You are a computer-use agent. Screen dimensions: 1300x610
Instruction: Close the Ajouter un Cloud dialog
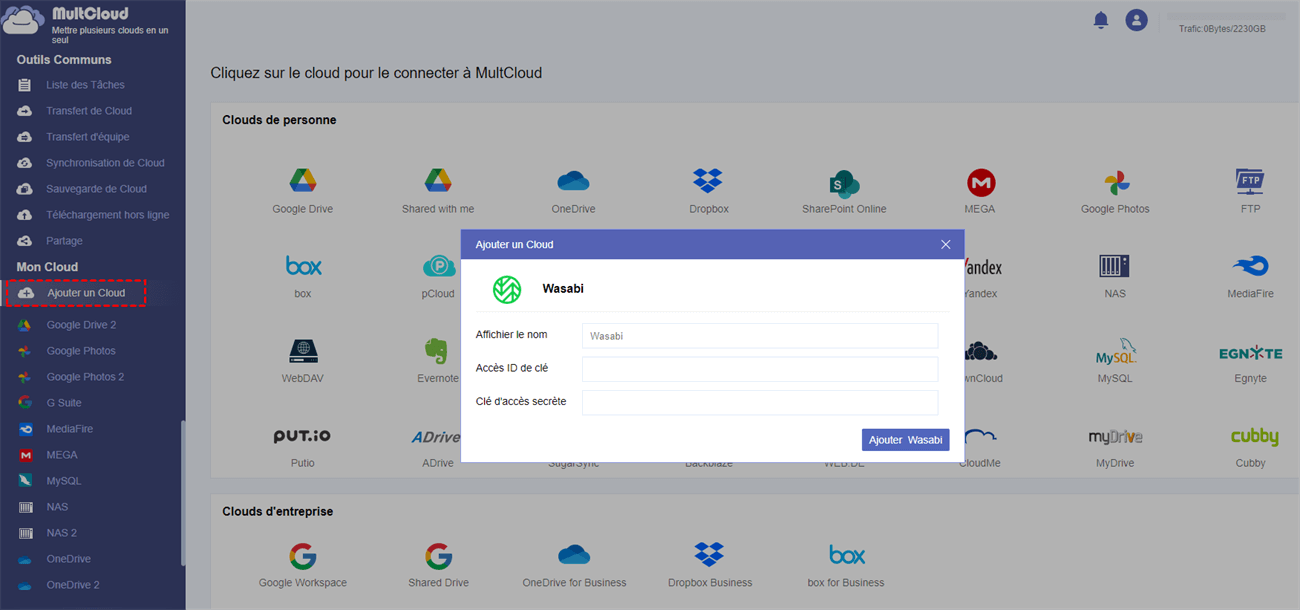pyautogui.click(x=946, y=244)
